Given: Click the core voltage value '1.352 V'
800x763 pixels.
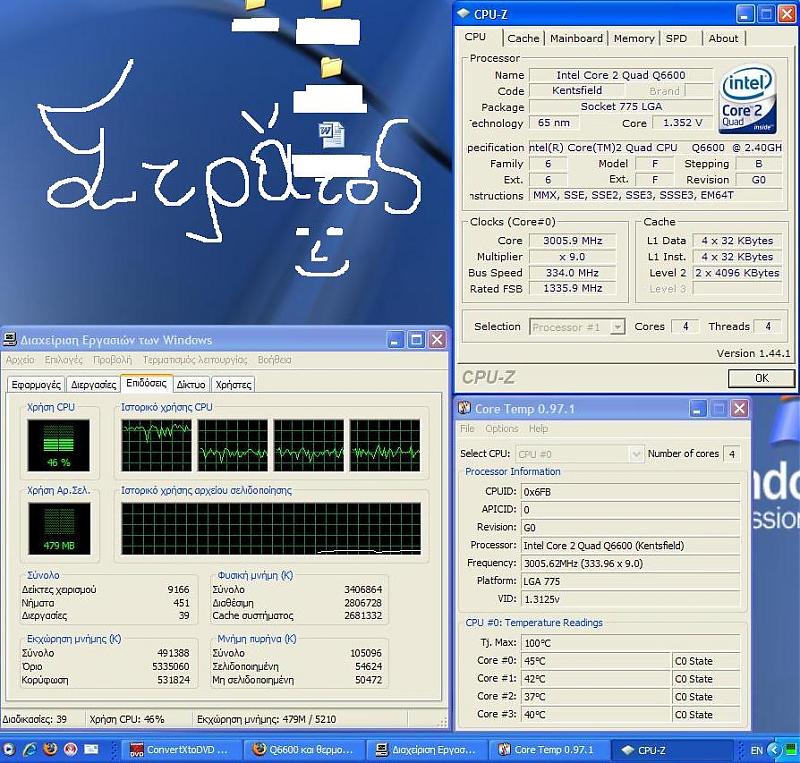Looking at the screenshot, I should (683, 122).
